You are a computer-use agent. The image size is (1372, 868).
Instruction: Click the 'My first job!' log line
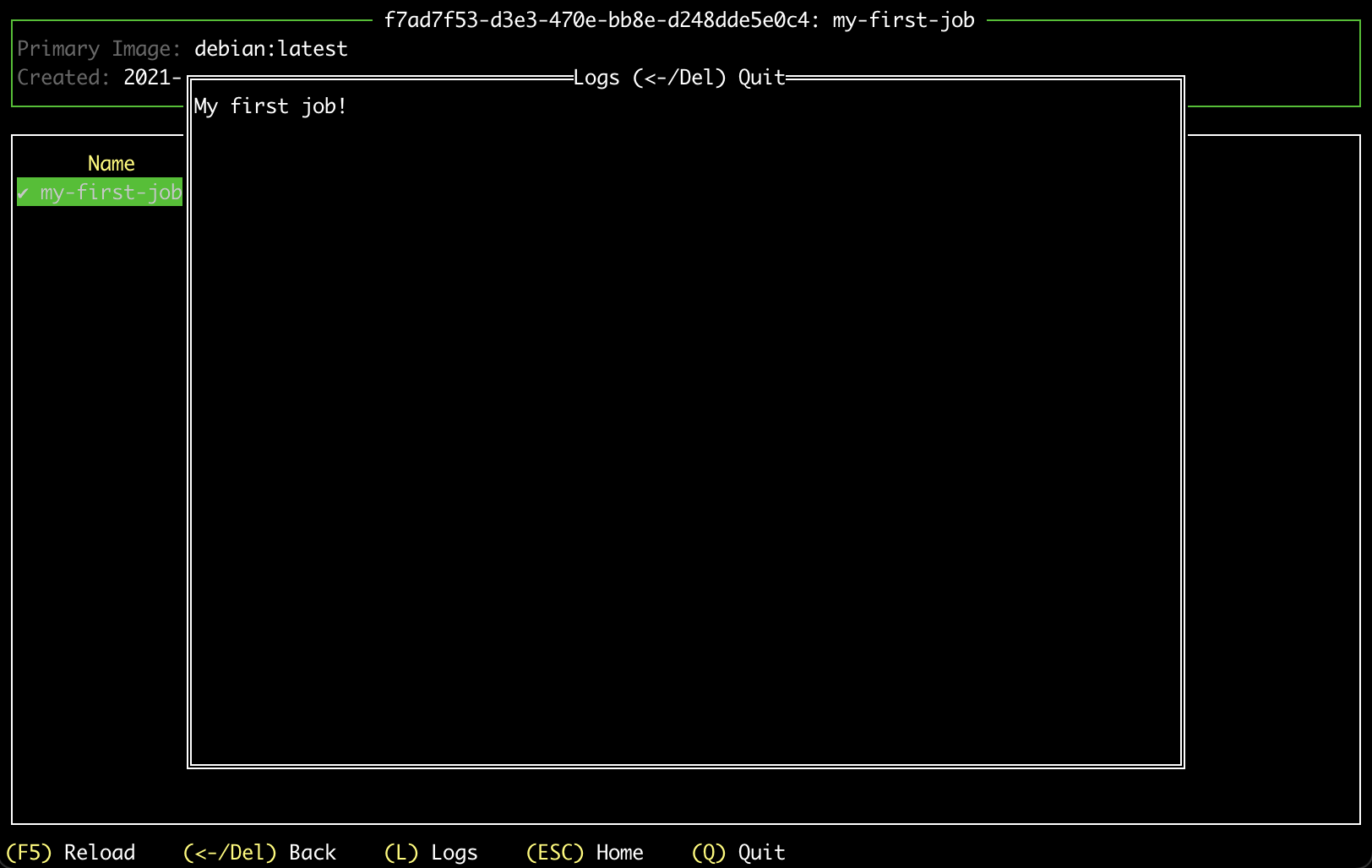pos(270,106)
